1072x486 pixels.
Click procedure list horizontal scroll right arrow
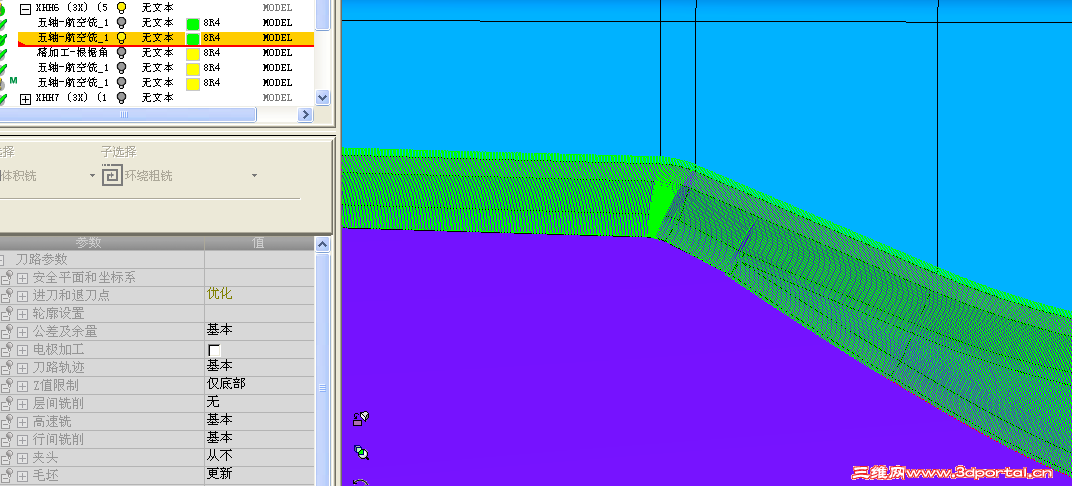[305, 115]
